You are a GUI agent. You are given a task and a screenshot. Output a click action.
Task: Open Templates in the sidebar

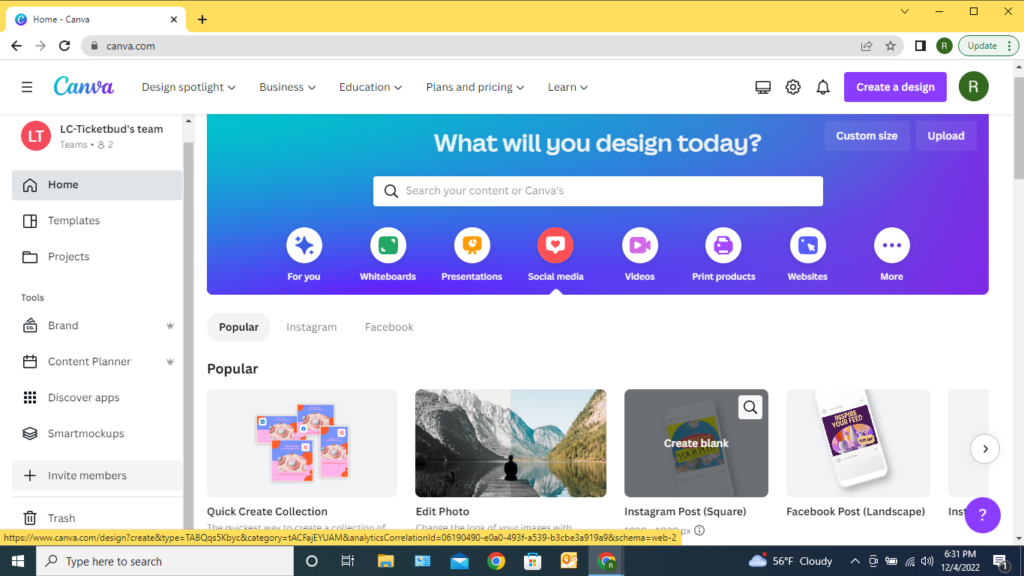[x=97, y=221]
